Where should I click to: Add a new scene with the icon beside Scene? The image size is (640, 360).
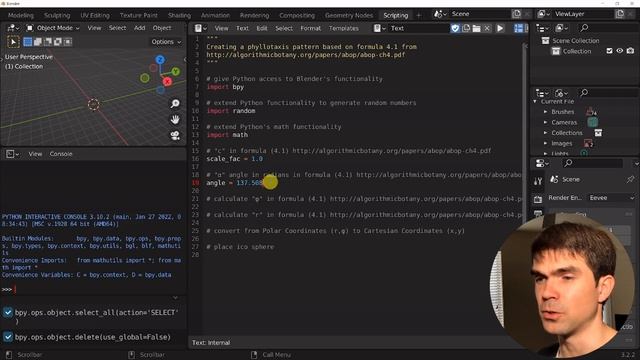[516, 14]
